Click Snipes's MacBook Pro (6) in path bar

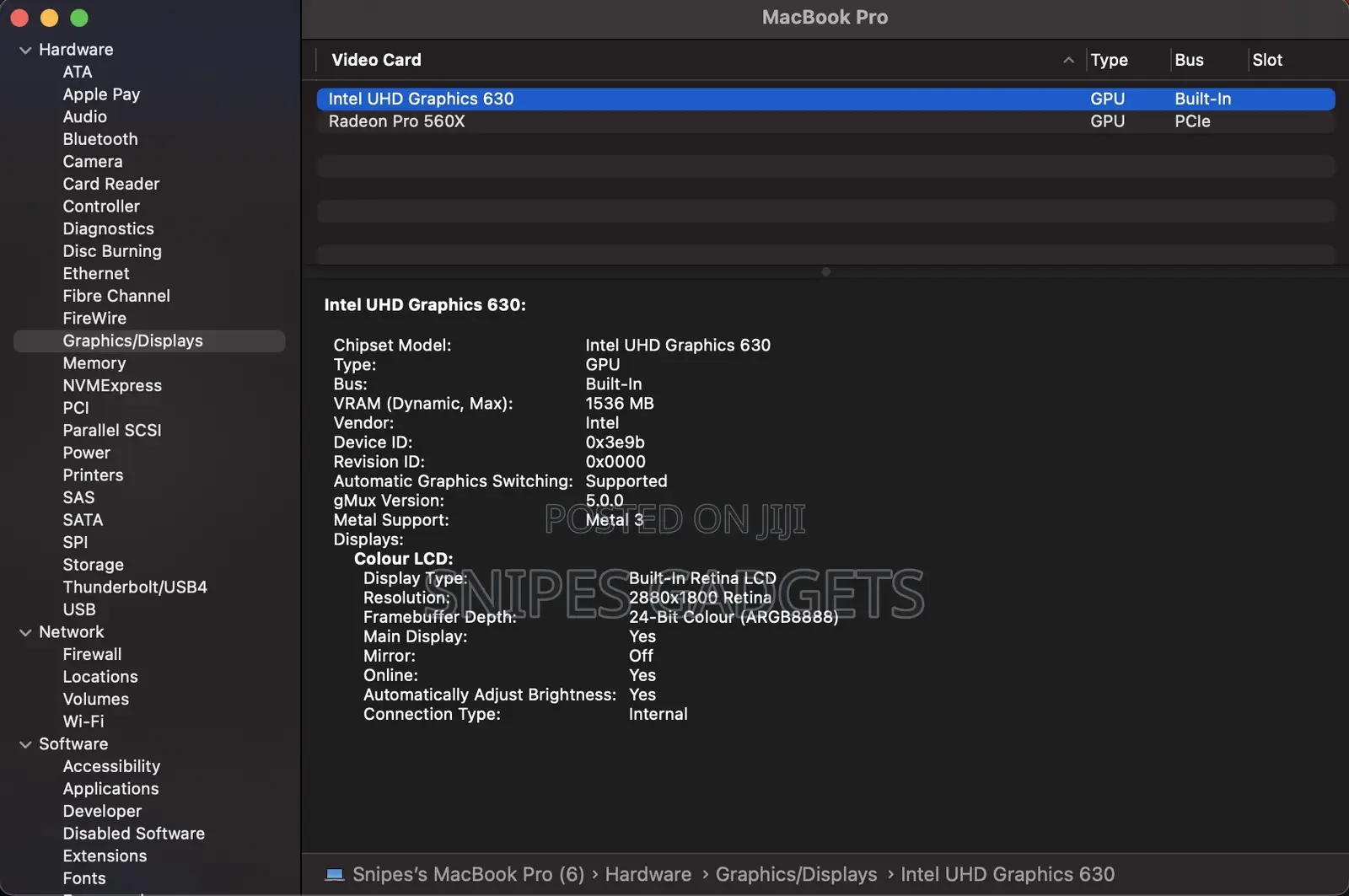[x=468, y=874]
